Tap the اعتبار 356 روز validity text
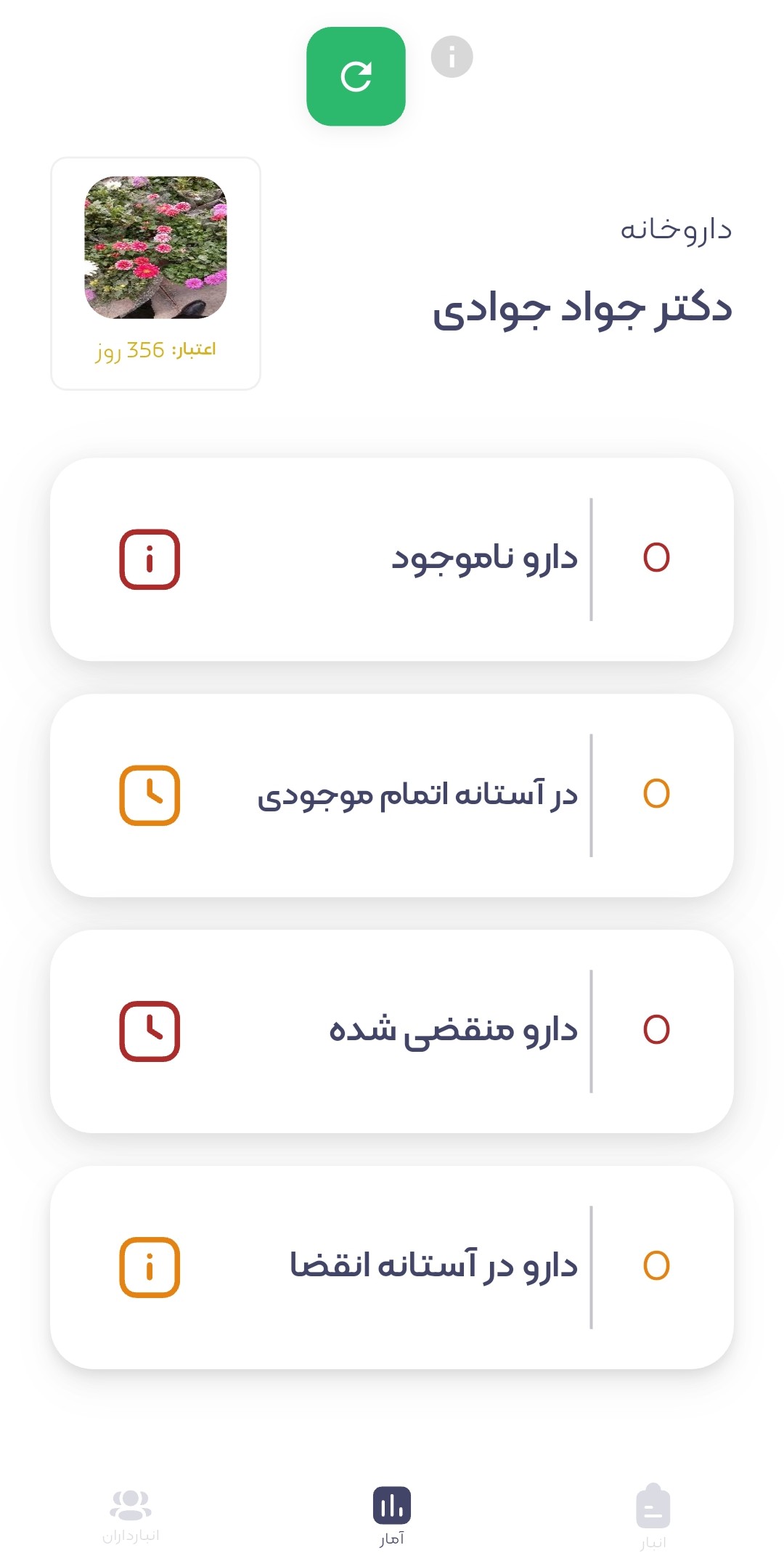The image size is (784, 1561). click(x=155, y=350)
